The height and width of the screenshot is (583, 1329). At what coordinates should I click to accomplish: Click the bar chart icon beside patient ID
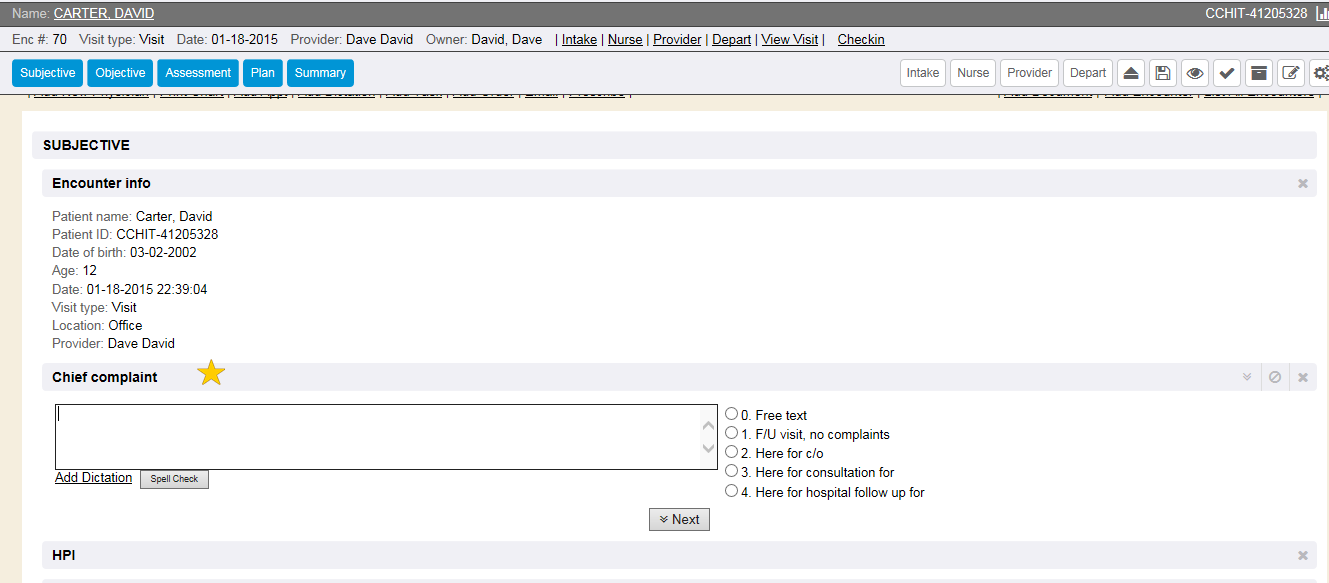(1321, 14)
